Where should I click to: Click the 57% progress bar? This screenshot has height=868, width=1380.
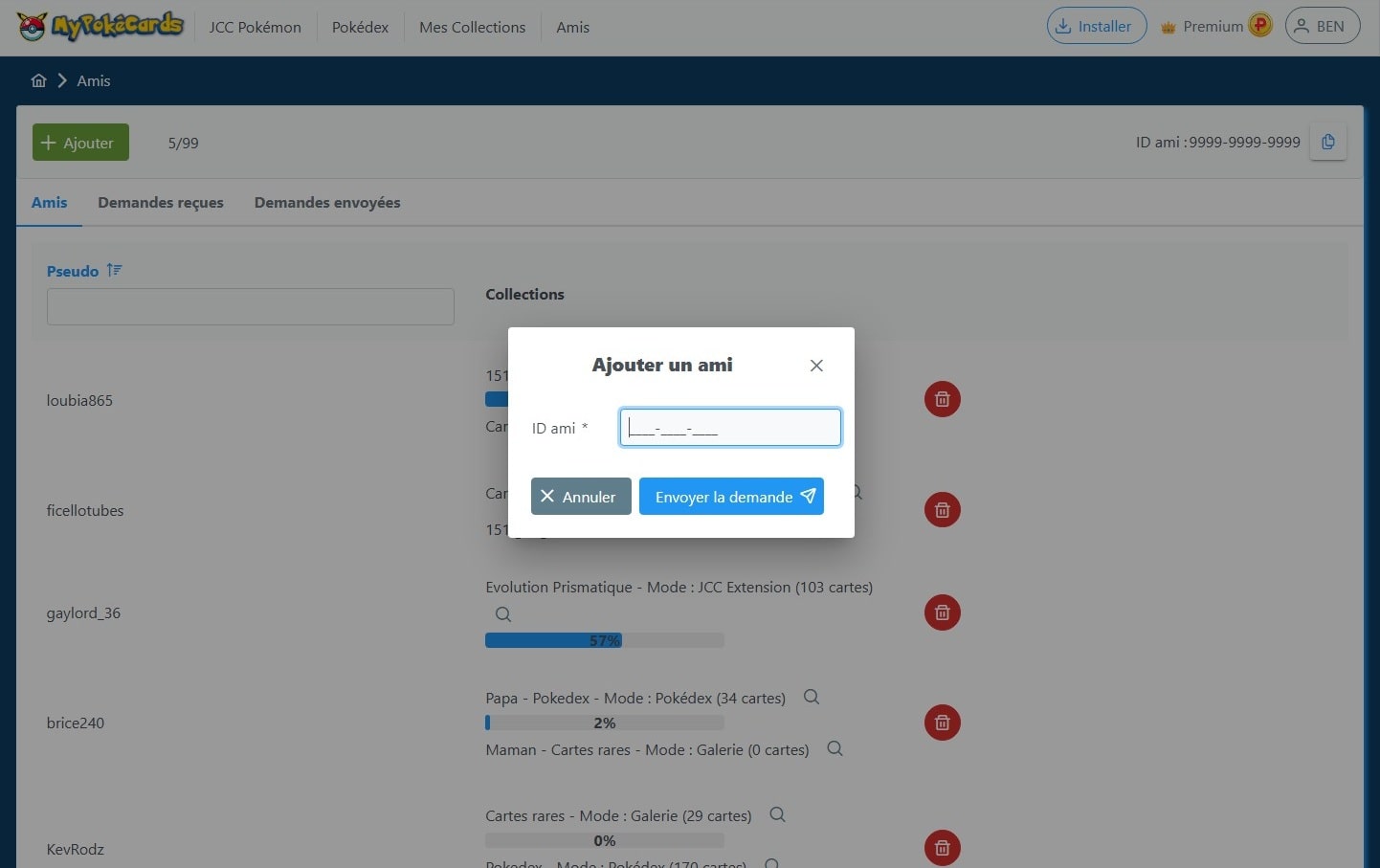(604, 640)
